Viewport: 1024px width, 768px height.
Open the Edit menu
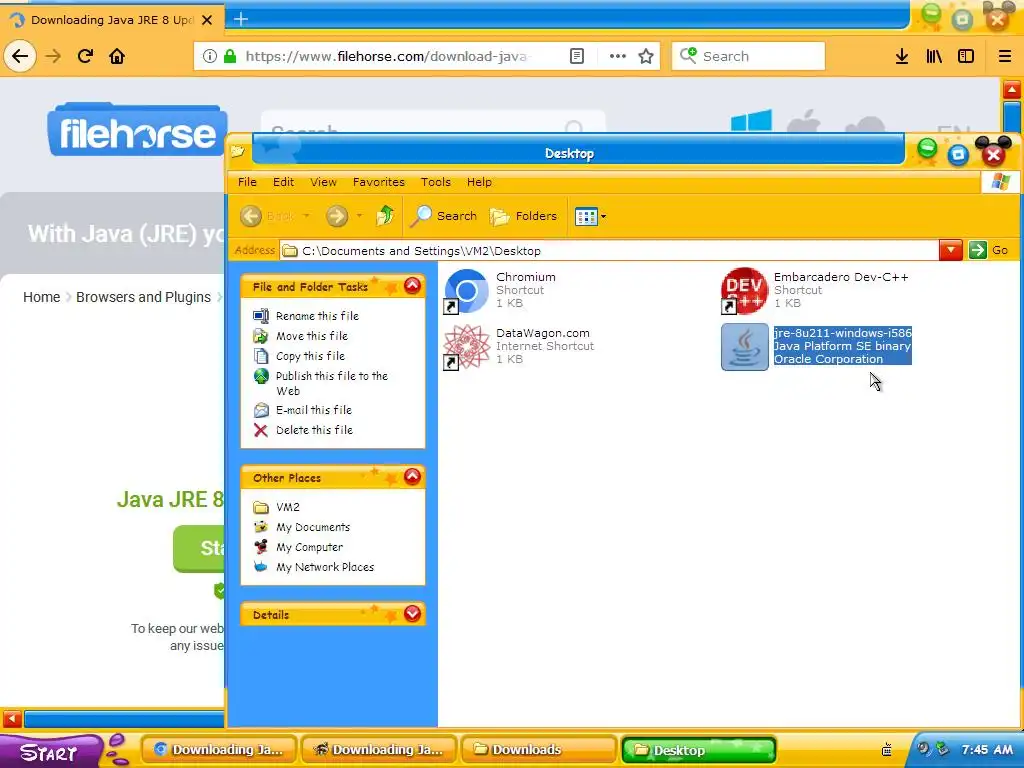[x=283, y=182]
